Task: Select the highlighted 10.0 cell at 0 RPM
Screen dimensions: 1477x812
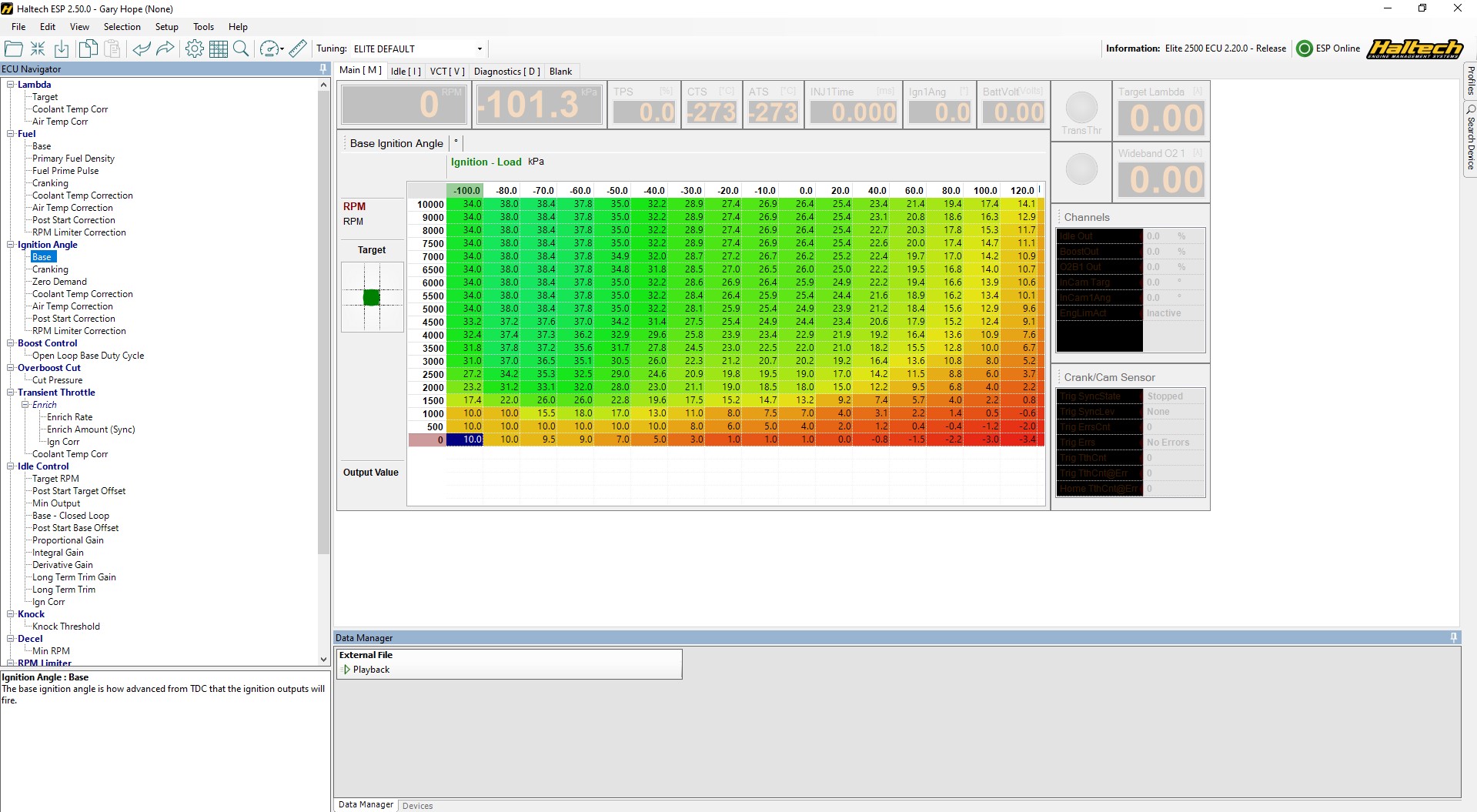Action: coord(465,439)
